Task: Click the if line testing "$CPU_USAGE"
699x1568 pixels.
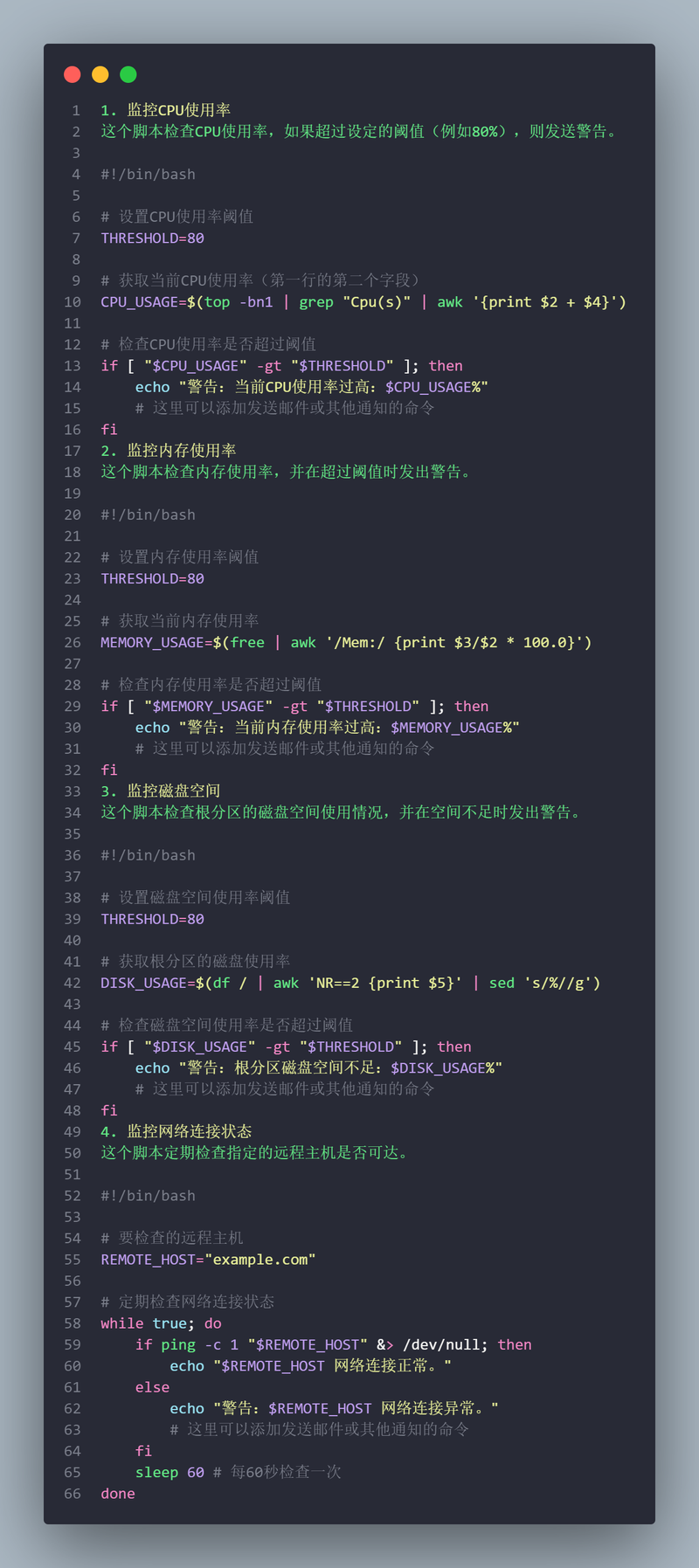Action: click(x=281, y=365)
